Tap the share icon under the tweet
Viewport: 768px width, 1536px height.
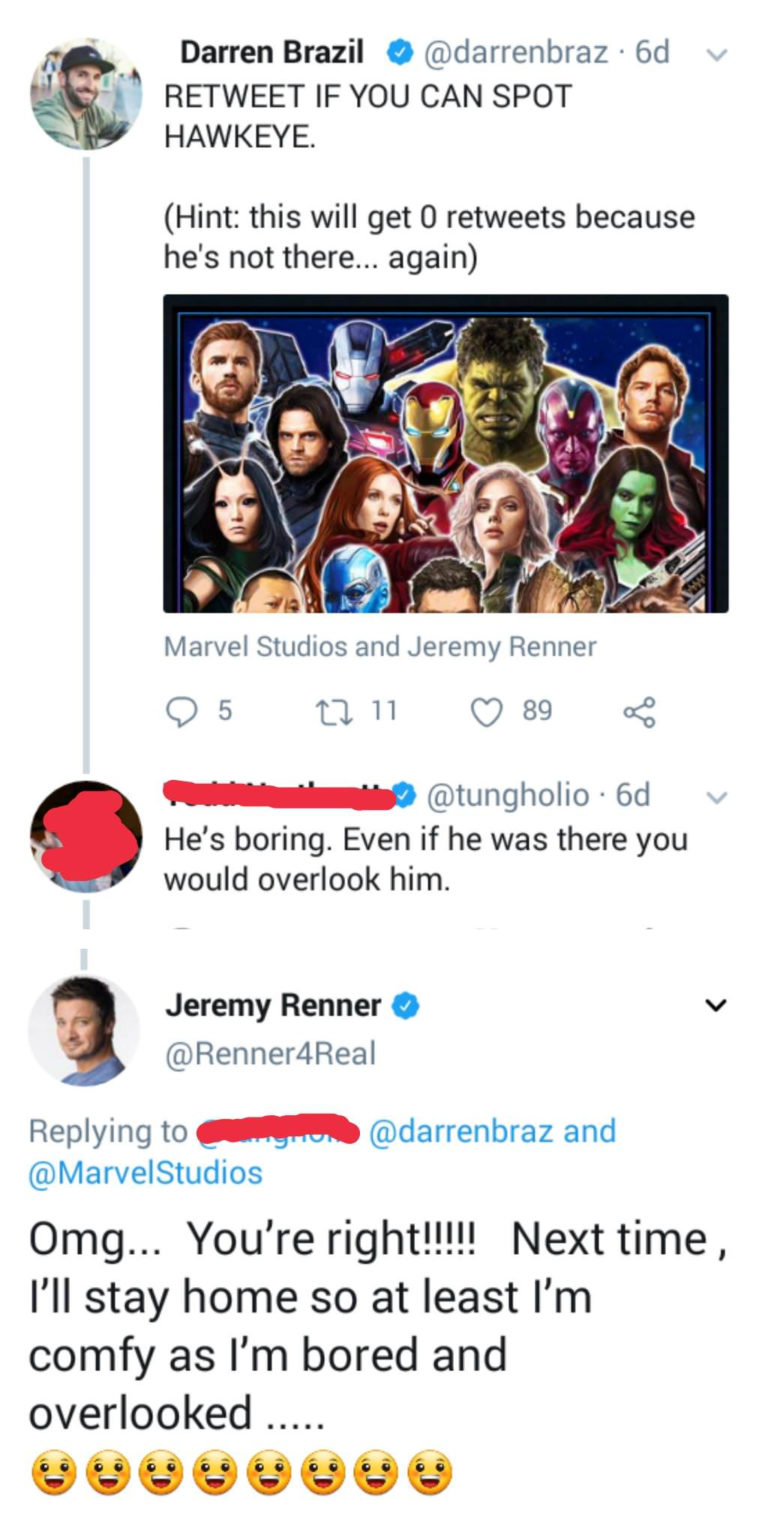pyautogui.click(x=638, y=712)
